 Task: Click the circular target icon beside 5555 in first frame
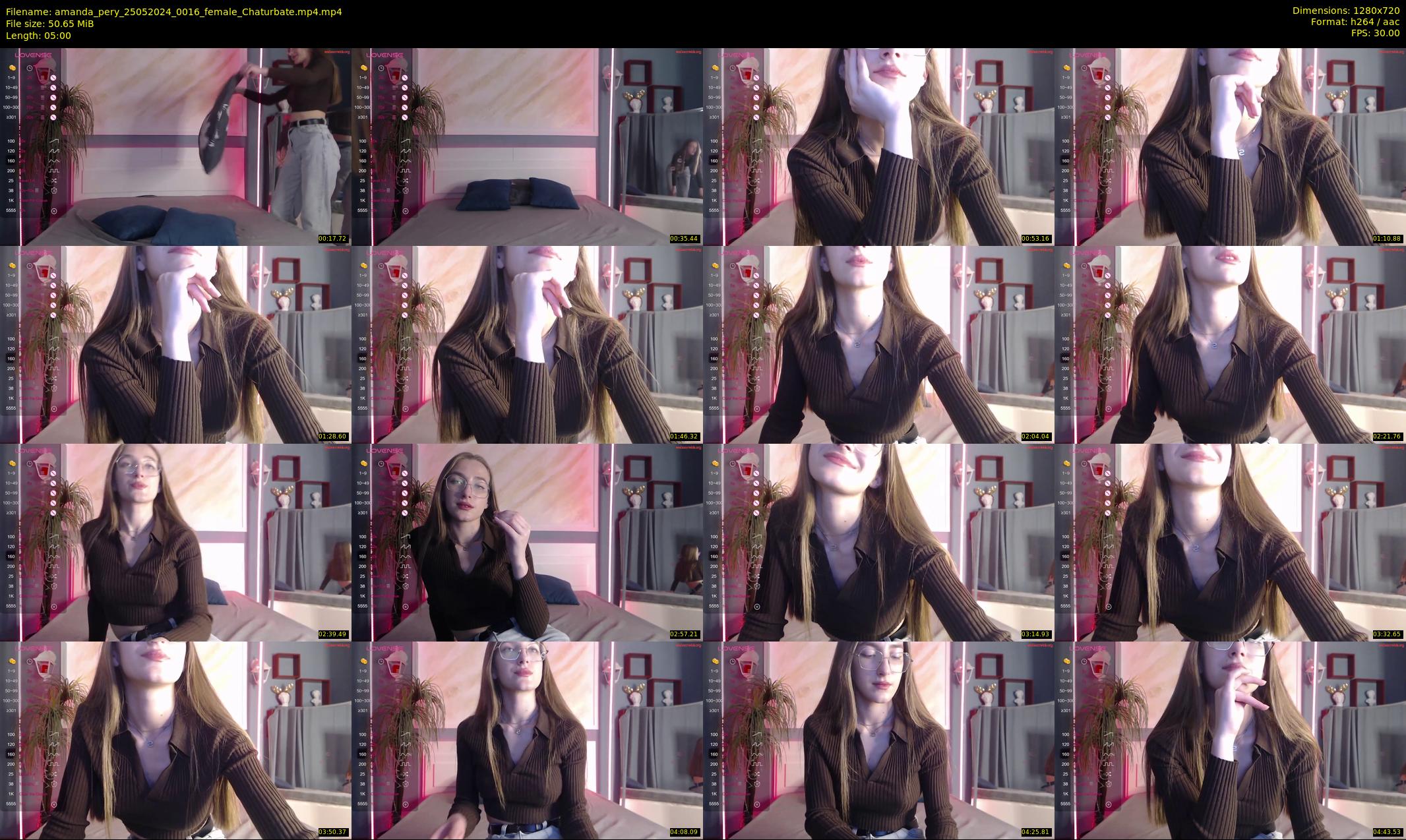[54, 211]
